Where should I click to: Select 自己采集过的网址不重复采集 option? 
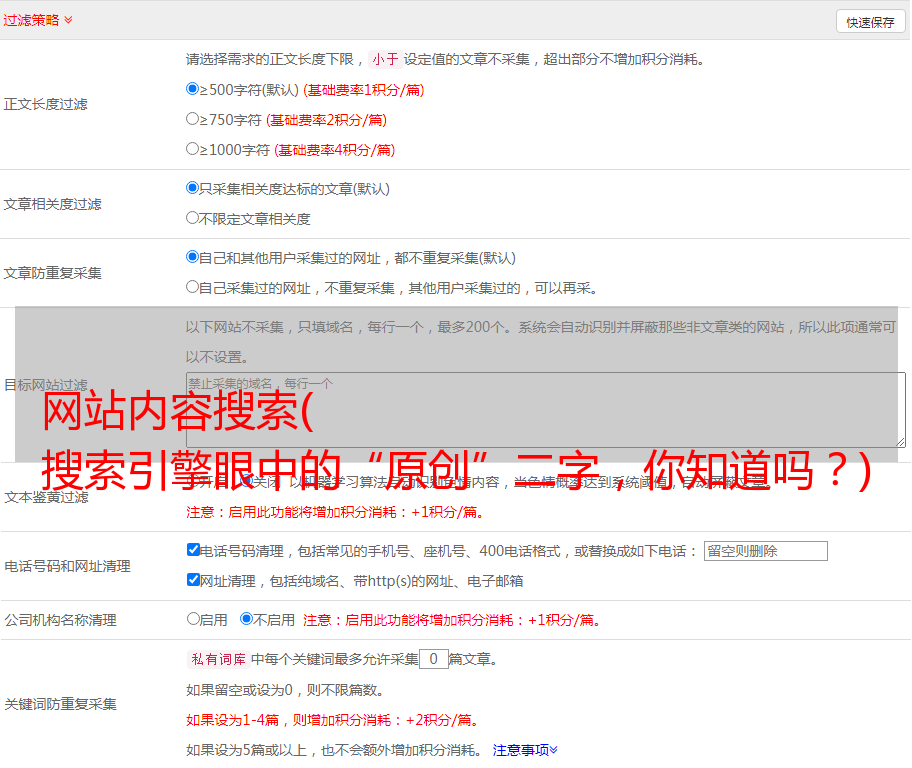click(193, 286)
